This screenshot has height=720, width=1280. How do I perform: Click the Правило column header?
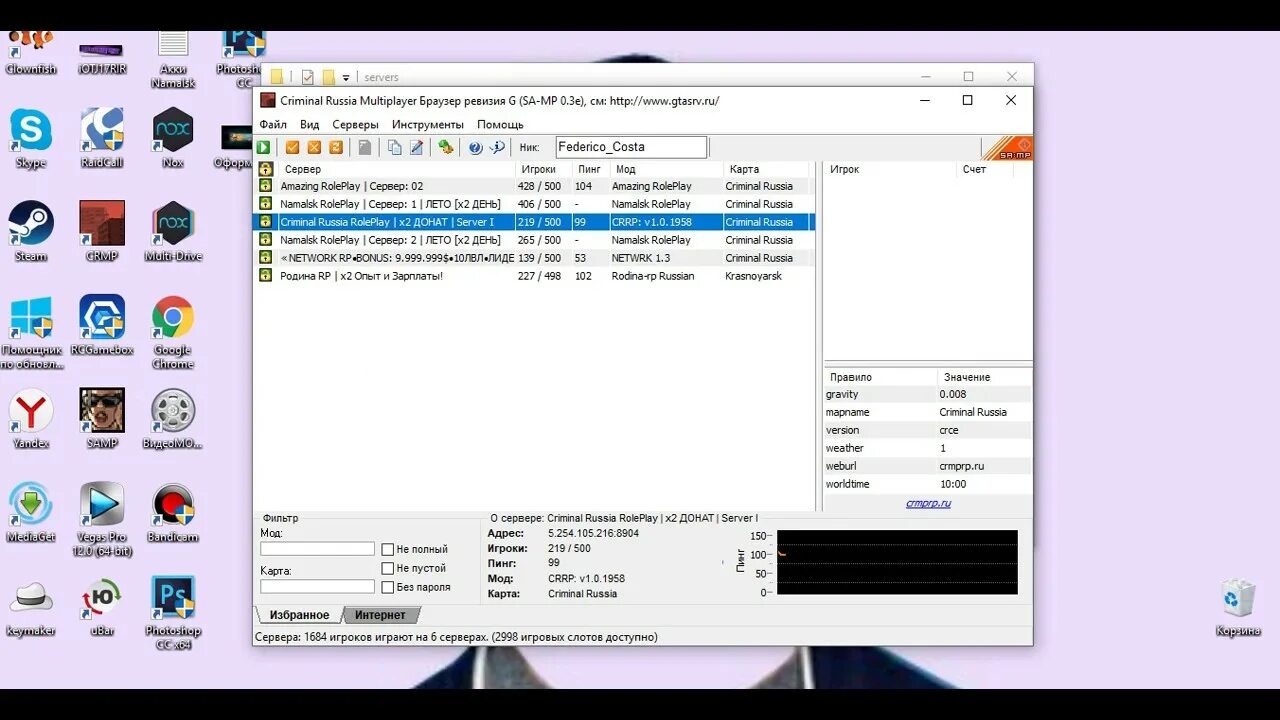(881, 377)
